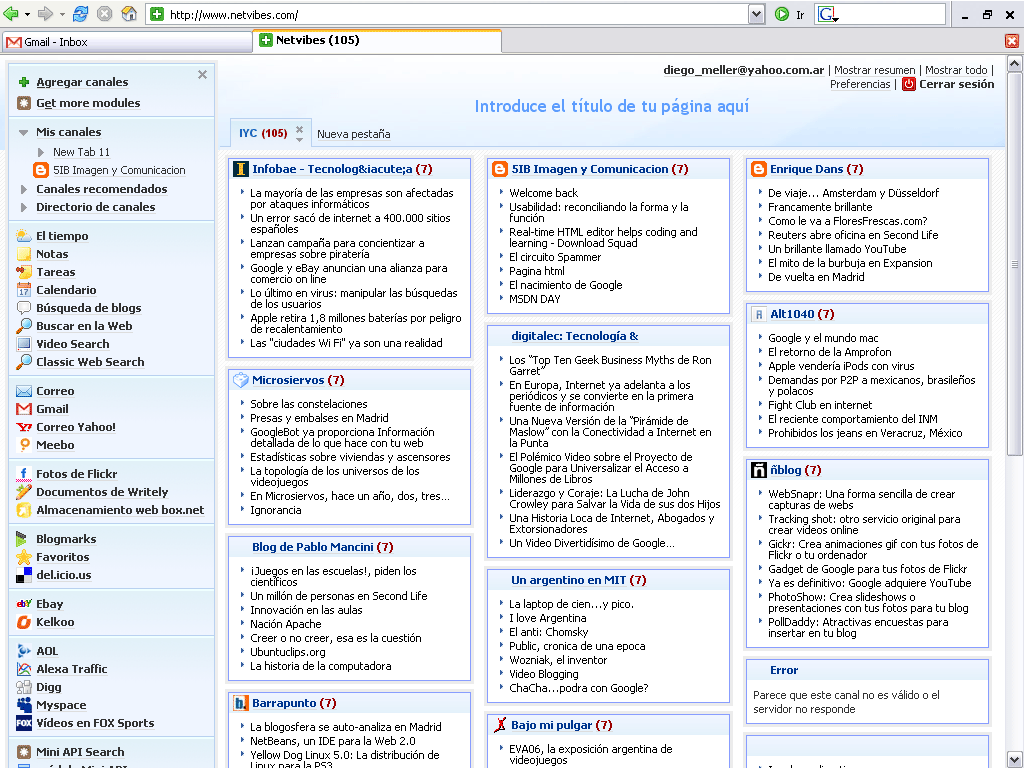Open the Forward button history dropdown
The height and width of the screenshot is (768, 1024).
pos(61,14)
